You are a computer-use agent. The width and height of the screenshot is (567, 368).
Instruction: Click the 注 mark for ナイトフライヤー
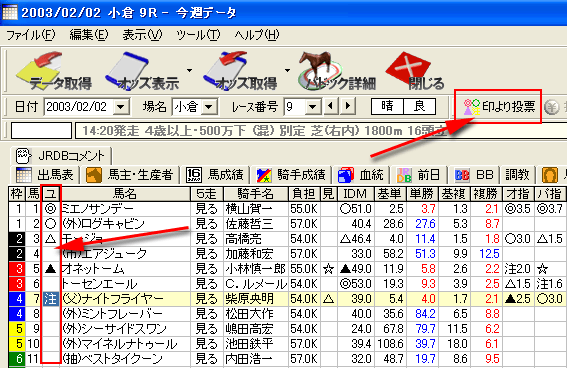[51, 299]
